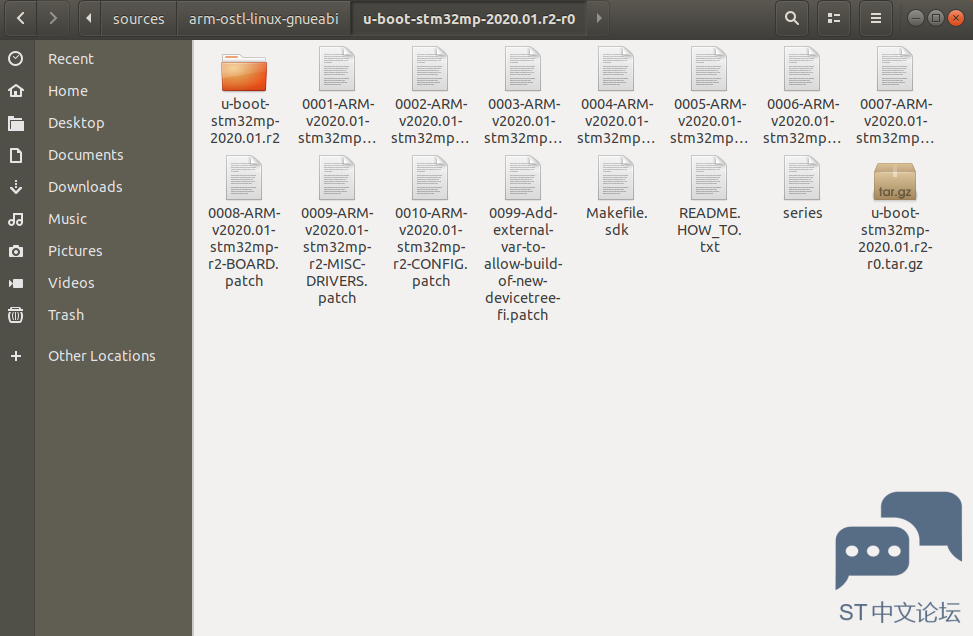Select the 0010 r2-CONFIG.patch file icon
The width and height of the screenshot is (973, 636).
click(x=430, y=178)
